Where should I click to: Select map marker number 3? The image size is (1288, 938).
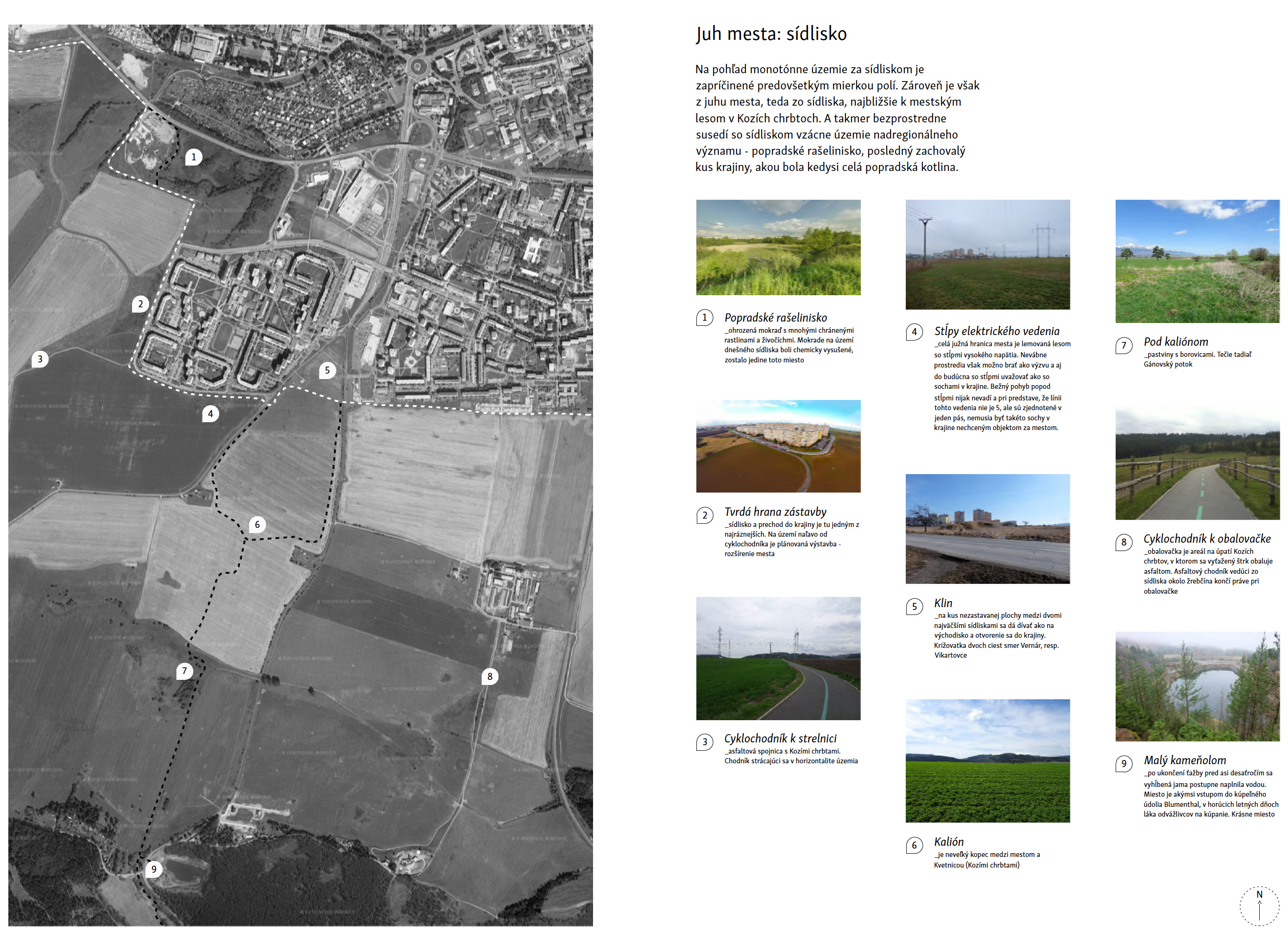(40, 359)
